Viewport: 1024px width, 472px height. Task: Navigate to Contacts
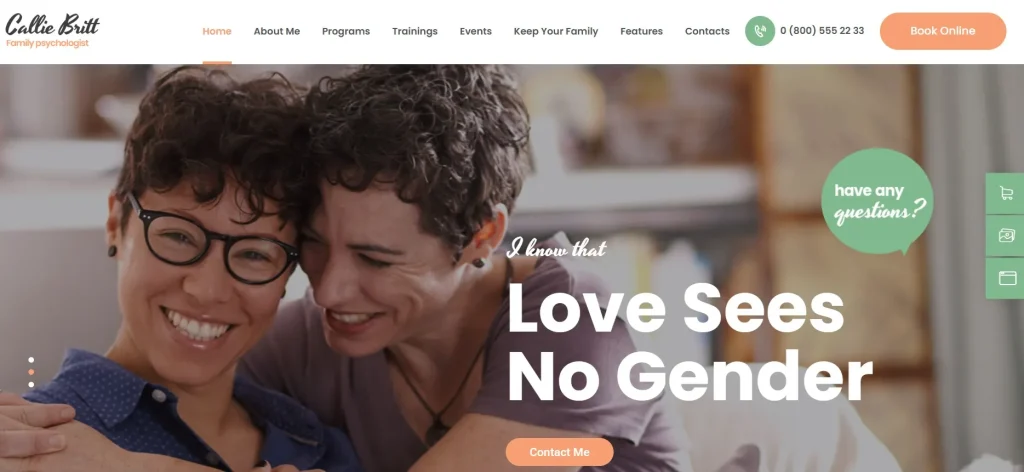[x=707, y=31]
